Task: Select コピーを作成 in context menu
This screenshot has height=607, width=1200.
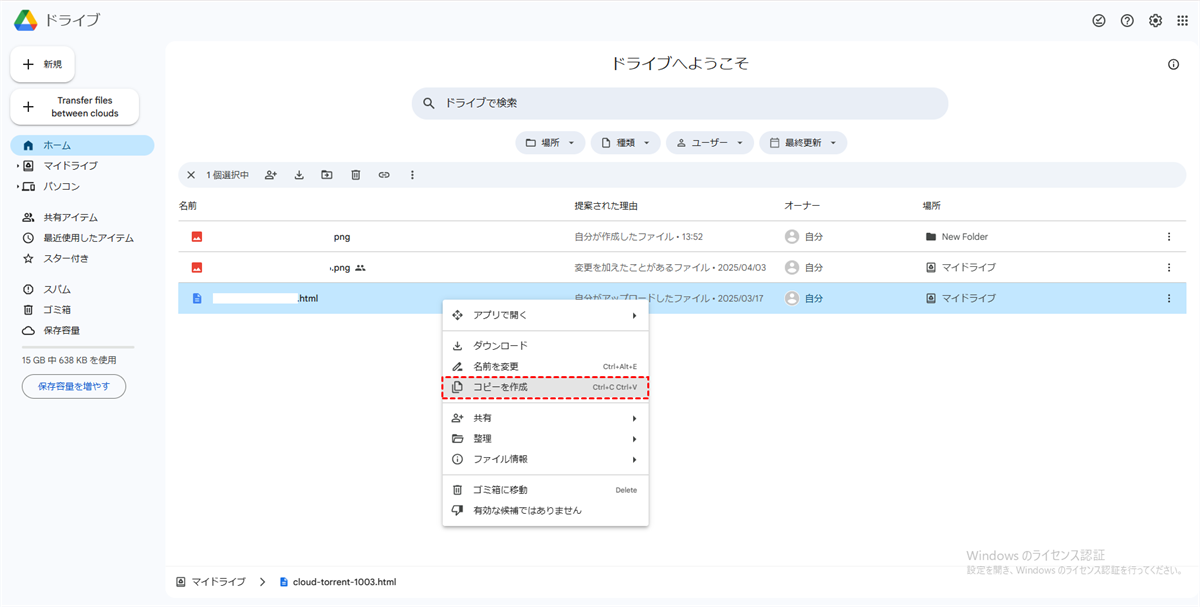Action: pos(545,387)
